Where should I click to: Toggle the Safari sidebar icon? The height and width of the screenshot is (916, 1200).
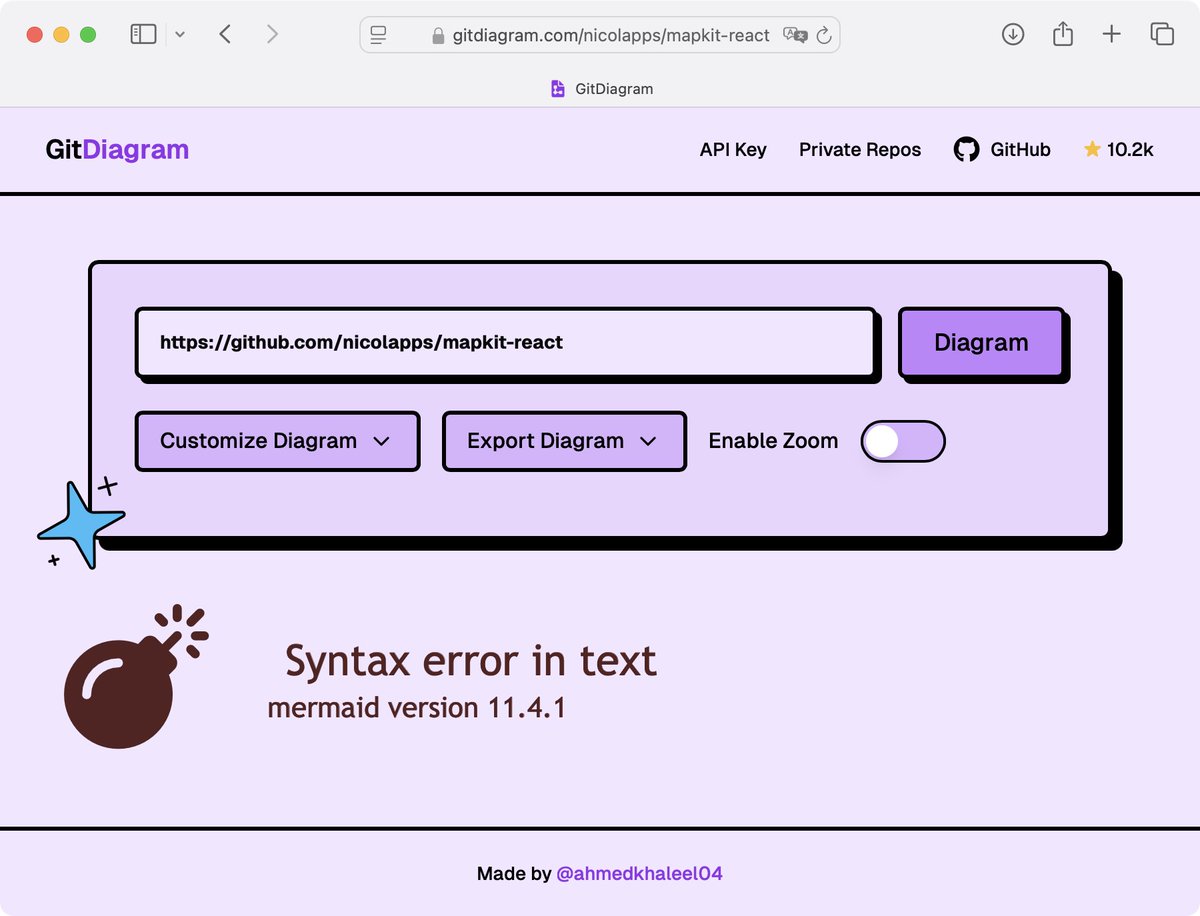[143, 34]
